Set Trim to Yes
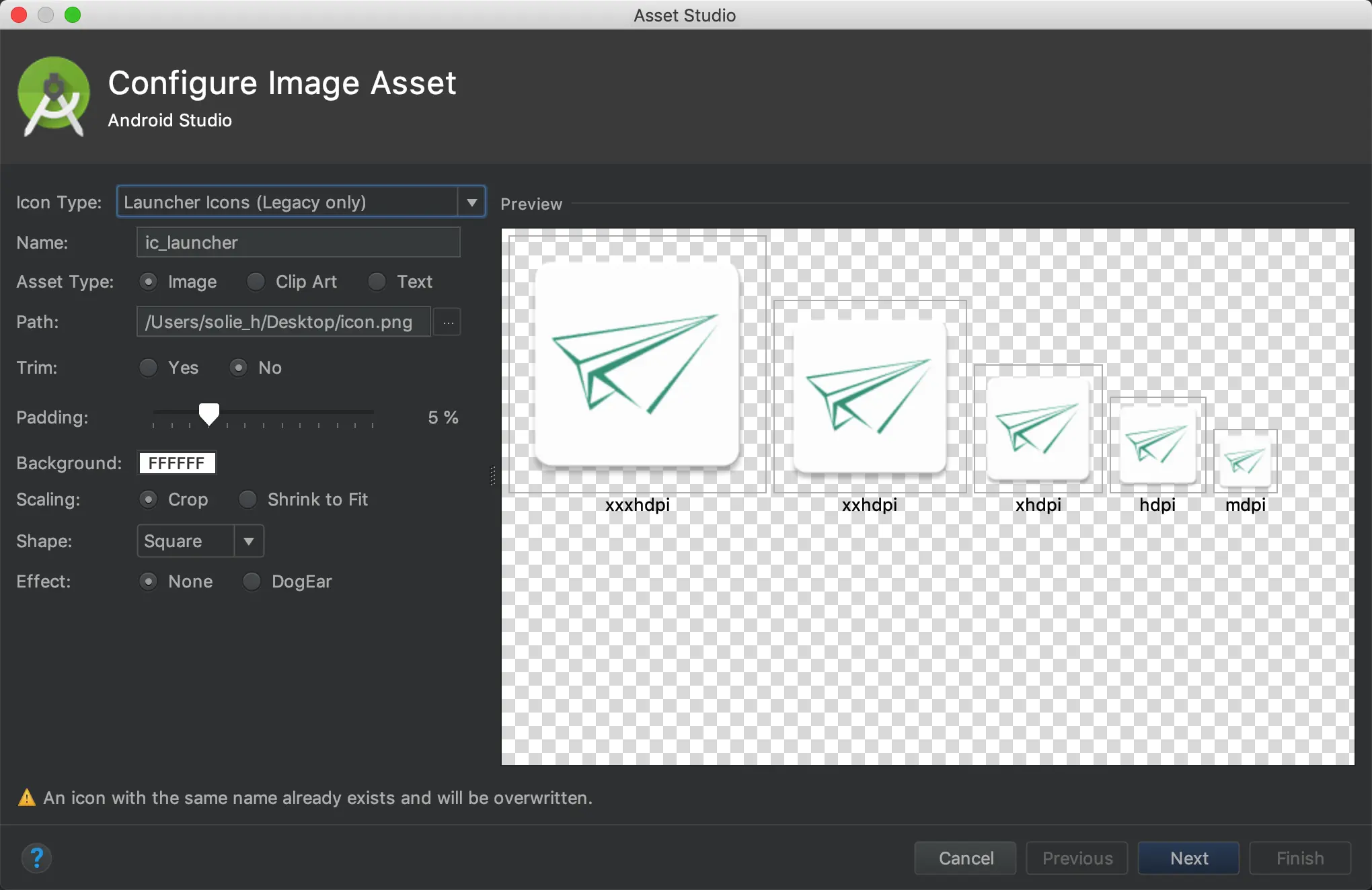 (149, 368)
